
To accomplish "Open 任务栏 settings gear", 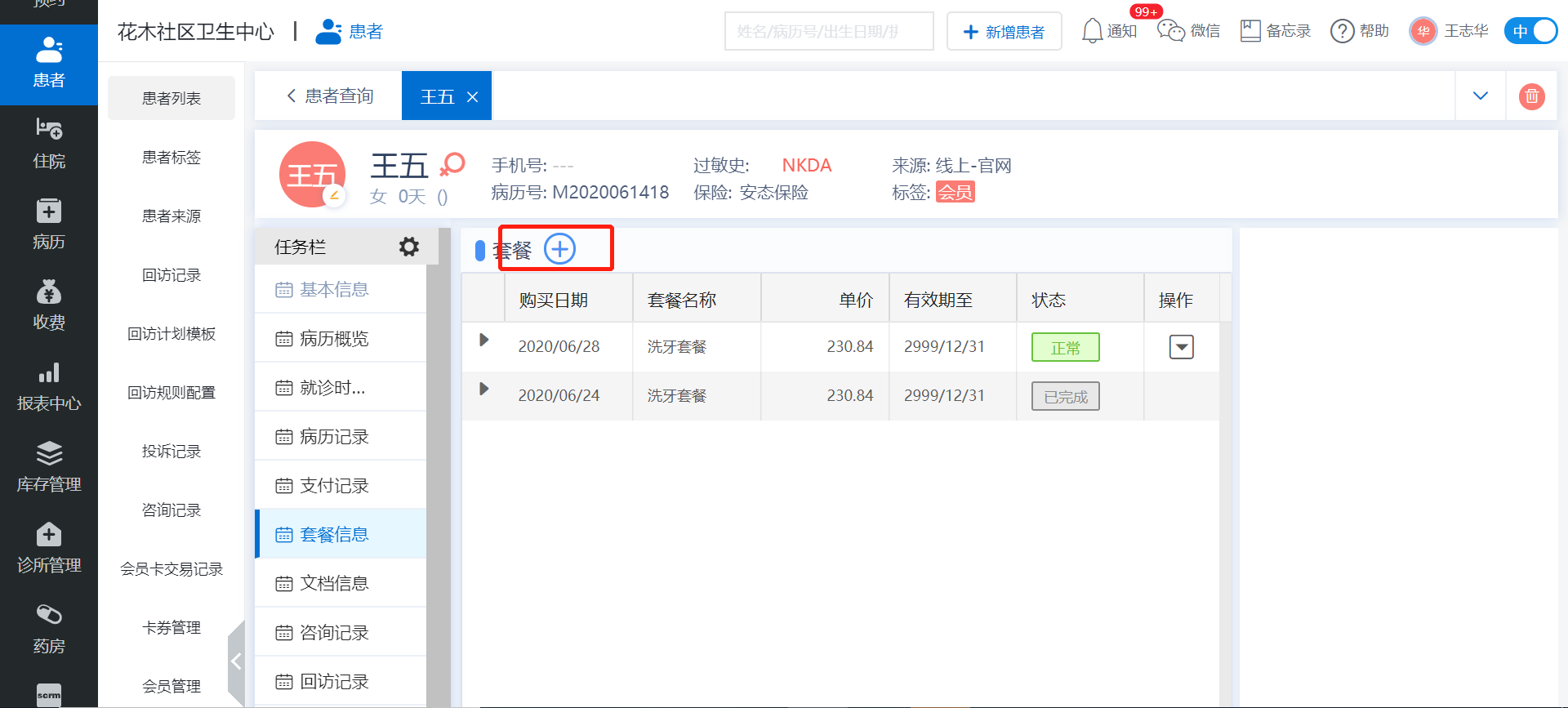I will [x=409, y=247].
